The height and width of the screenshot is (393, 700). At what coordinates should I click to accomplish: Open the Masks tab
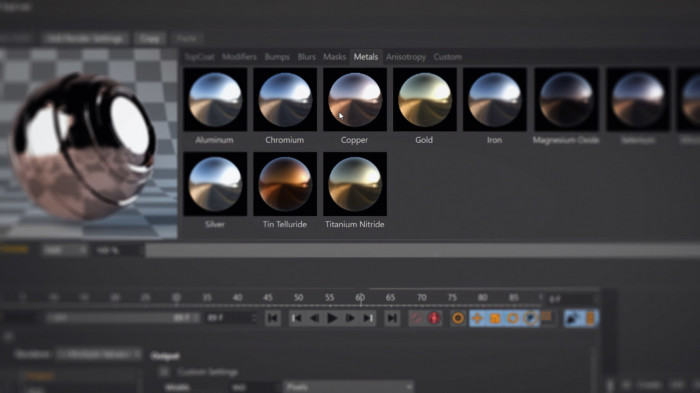tap(334, 57)
